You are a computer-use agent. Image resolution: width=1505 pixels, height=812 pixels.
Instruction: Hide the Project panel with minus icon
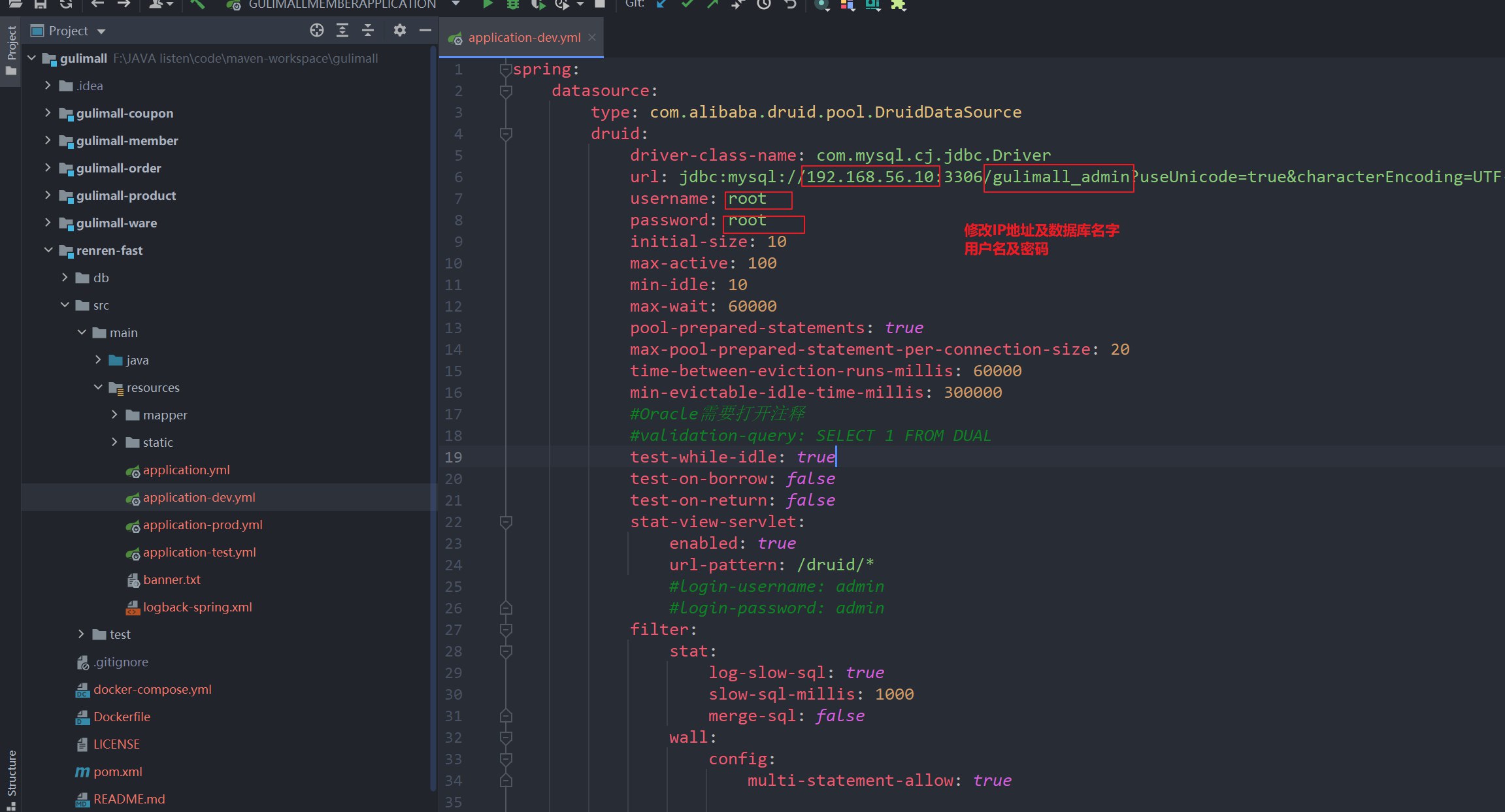pos(425,30)
